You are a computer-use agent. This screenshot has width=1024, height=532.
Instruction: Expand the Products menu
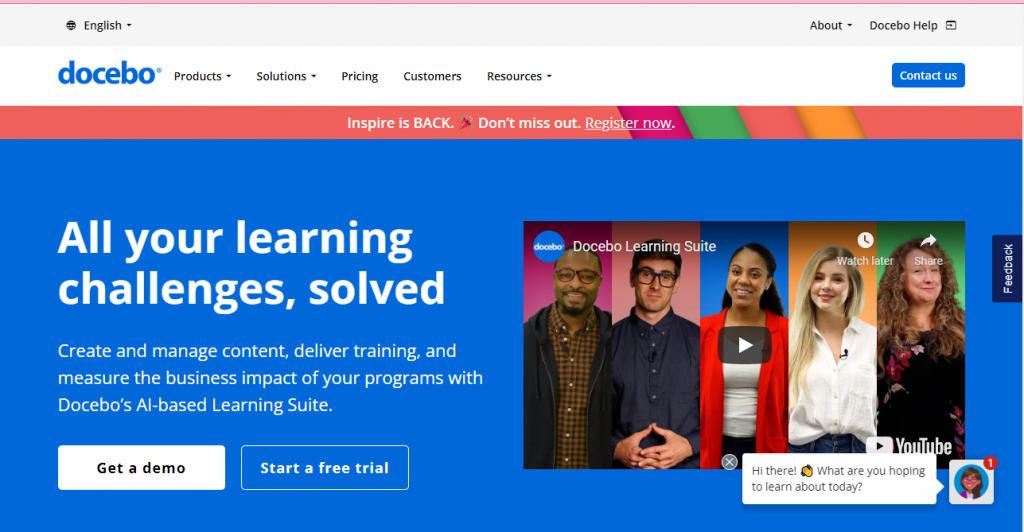pyautogui.click(x=202, y=76)
